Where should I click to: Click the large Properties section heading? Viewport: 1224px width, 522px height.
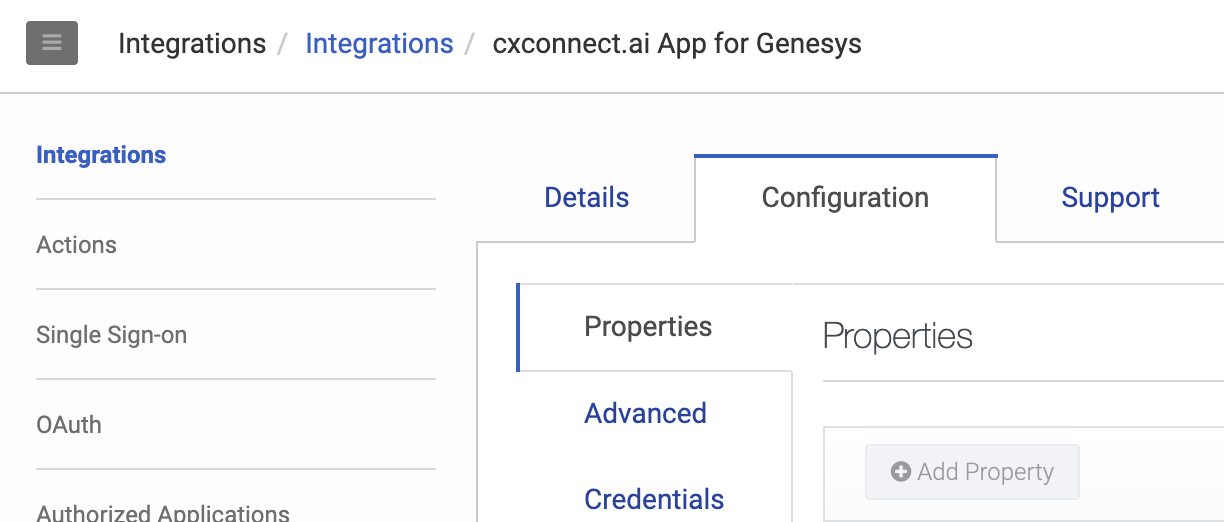click(897, 336)
